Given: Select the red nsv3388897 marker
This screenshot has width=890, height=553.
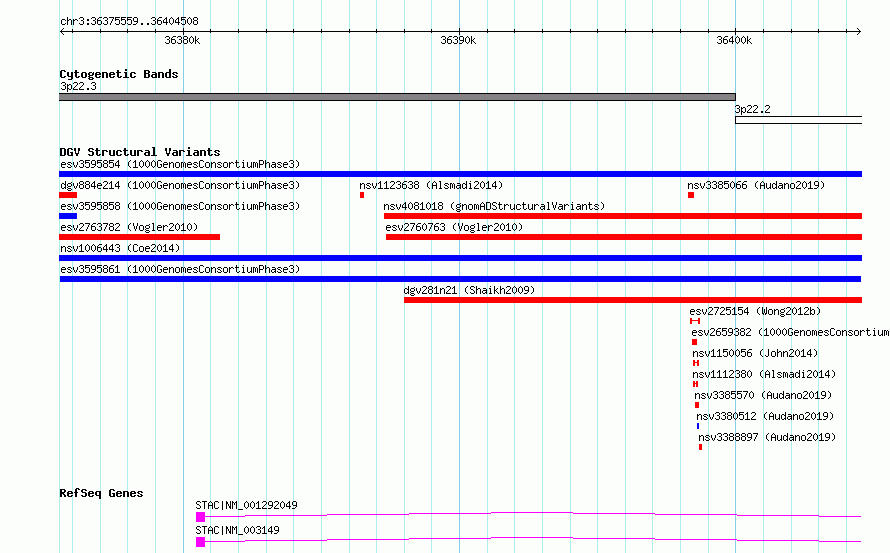Looking at the screenshot, I should point(700,447).
